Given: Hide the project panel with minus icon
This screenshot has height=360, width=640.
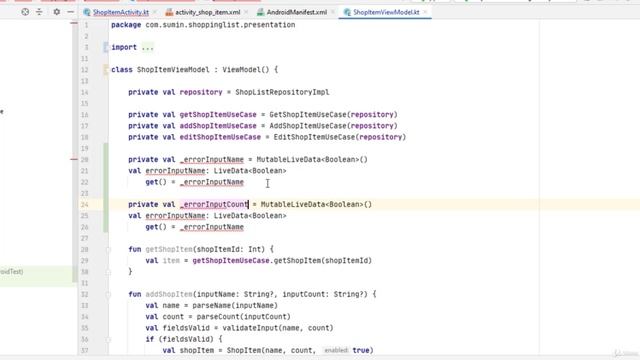Looking at the screenshot, I should click(x=71, y=12).
